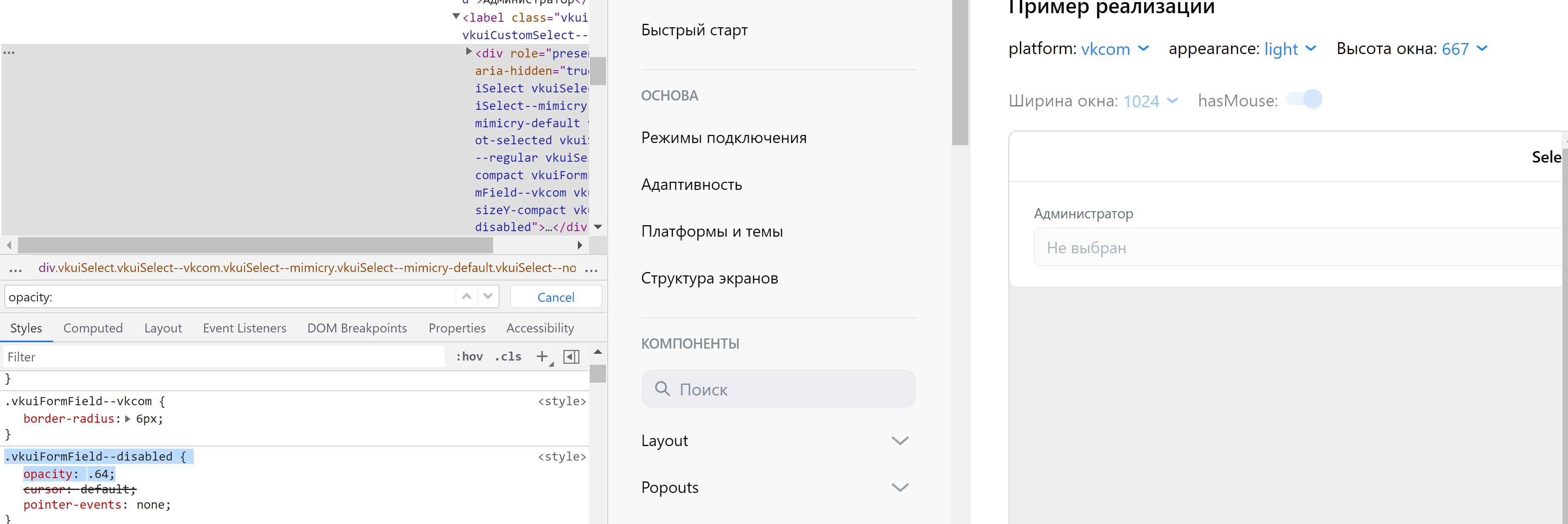Click the previous search result arrow

coord(466,296)
